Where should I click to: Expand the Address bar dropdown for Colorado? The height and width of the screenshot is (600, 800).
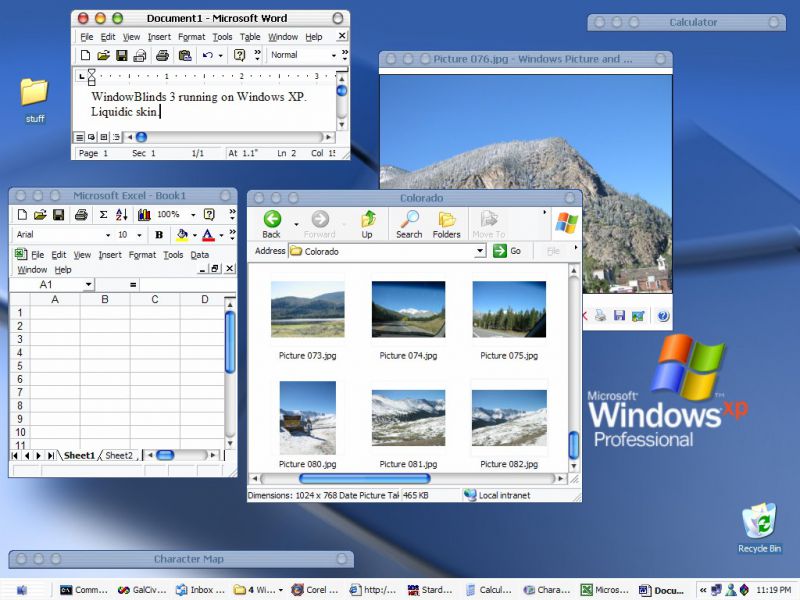[x=480, y=251]
